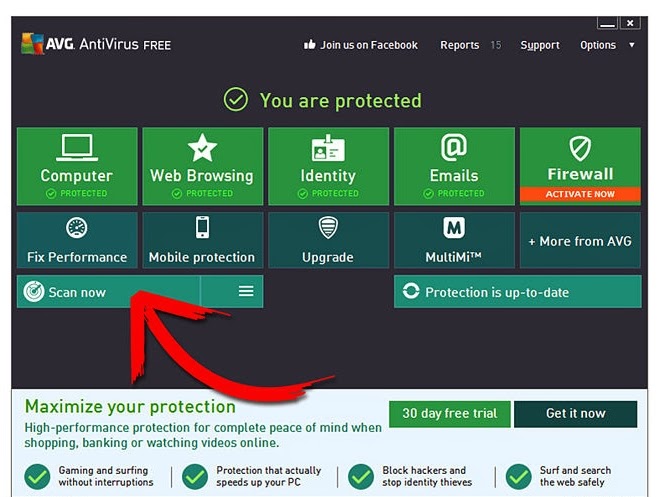Screen dimensions: 665x497
Task: Click Block hackers and stop identity thieves text
Action: (x=427, y=476)
